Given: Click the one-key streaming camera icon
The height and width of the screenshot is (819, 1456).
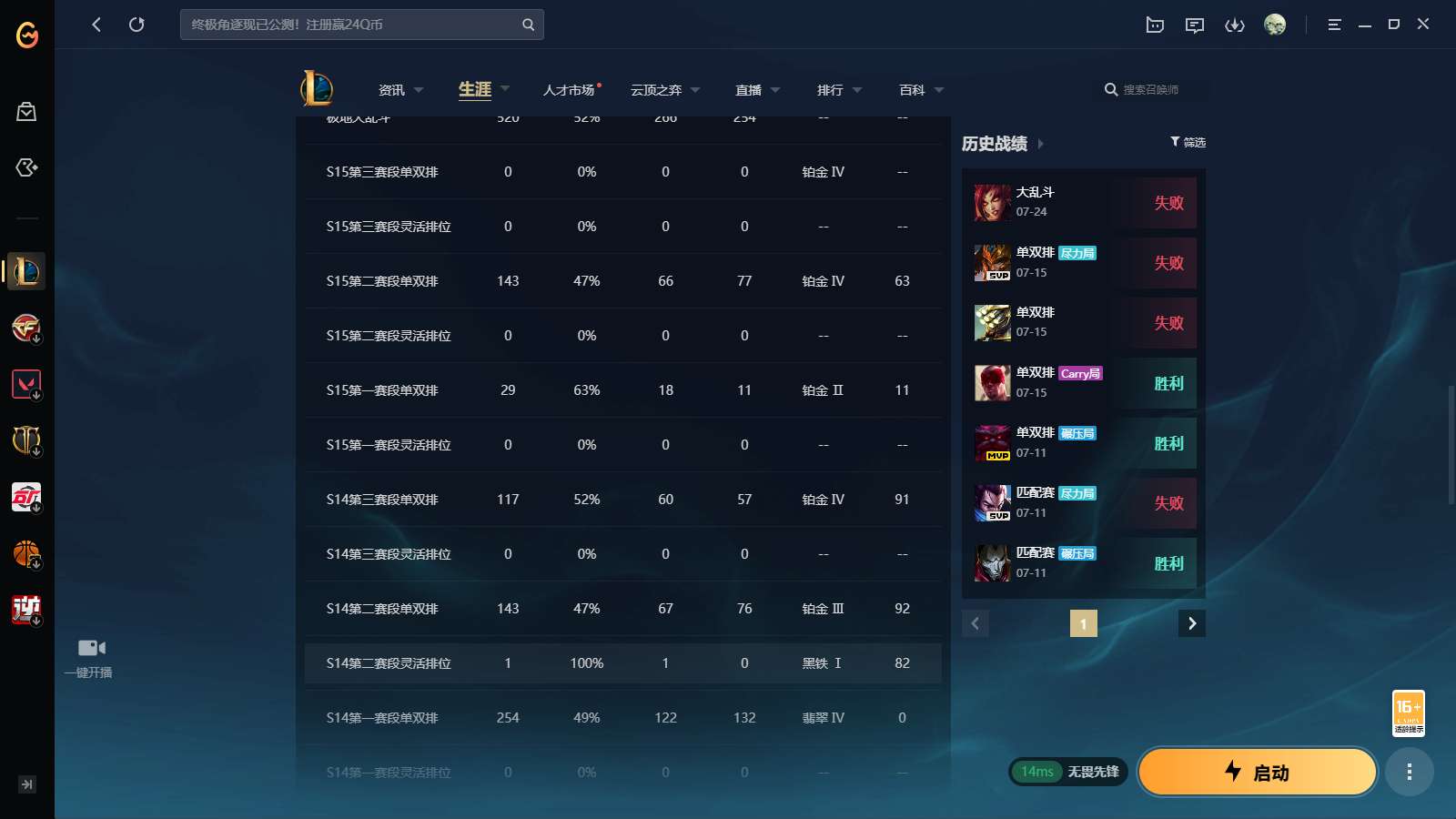Looking at the screenshot, I should point(91,648).
